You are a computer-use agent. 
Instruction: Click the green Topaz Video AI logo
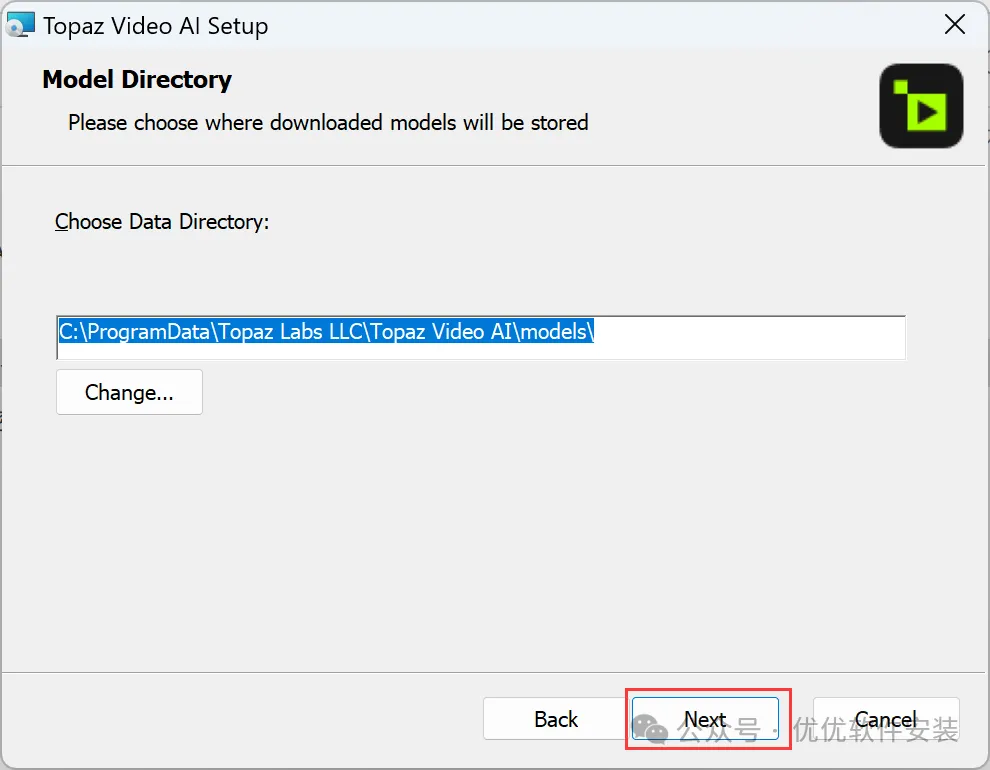pos(921,106)
